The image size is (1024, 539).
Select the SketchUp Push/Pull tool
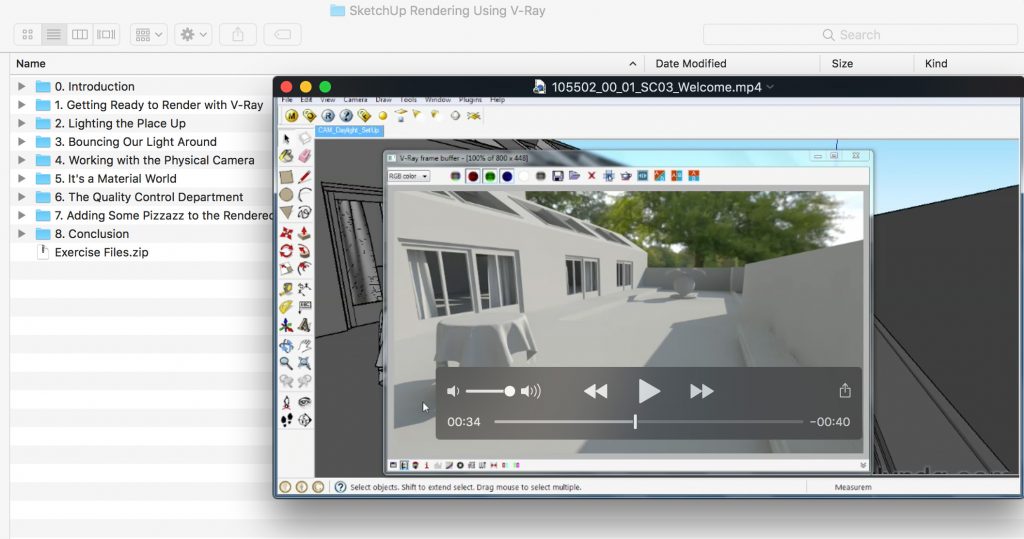304,233
